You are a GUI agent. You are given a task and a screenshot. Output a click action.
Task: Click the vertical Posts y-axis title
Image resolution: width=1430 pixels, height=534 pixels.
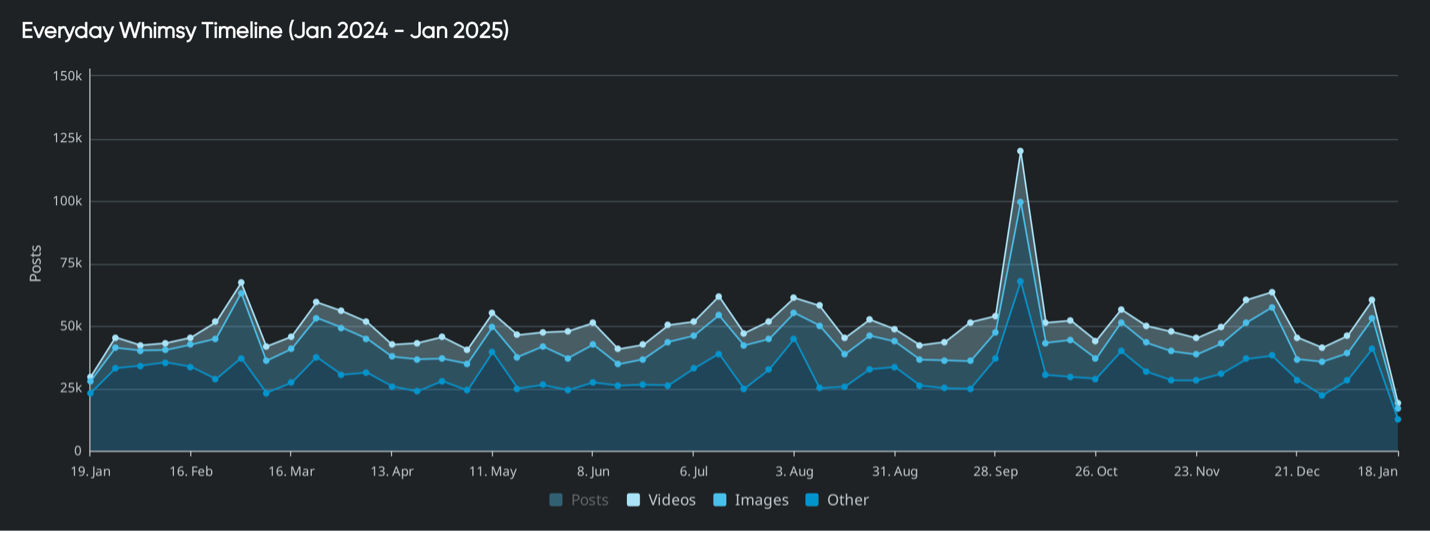pyautogui.click(x=35, y=263)
